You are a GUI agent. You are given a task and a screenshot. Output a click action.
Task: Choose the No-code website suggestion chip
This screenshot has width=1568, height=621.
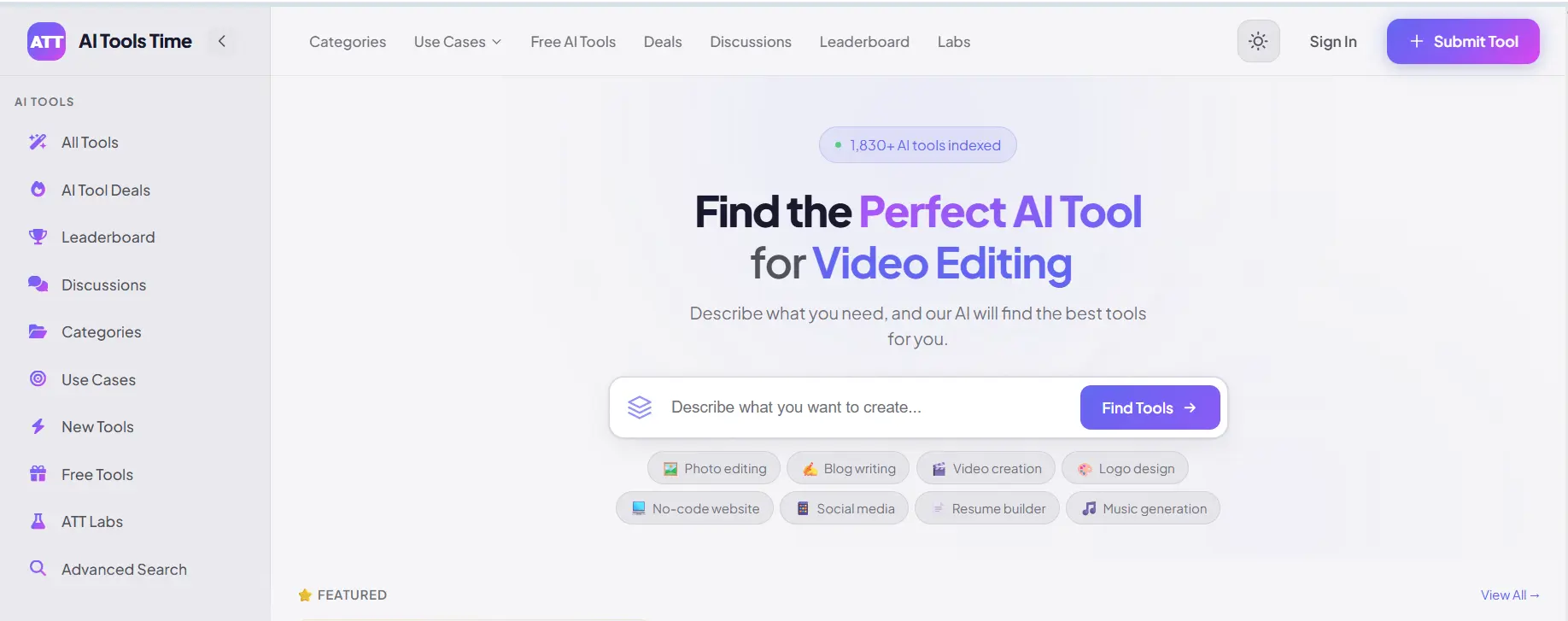pyautogui.click(x=694, y=508)
